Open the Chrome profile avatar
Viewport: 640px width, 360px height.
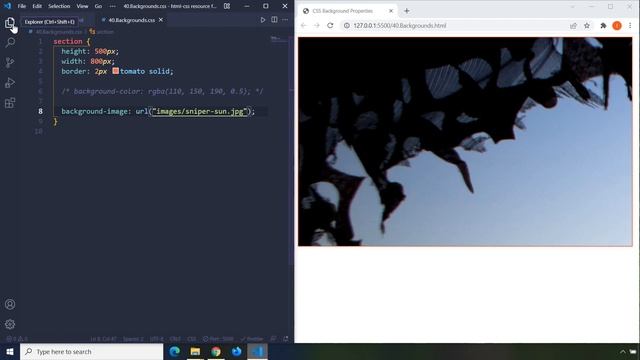coord(617,25)
